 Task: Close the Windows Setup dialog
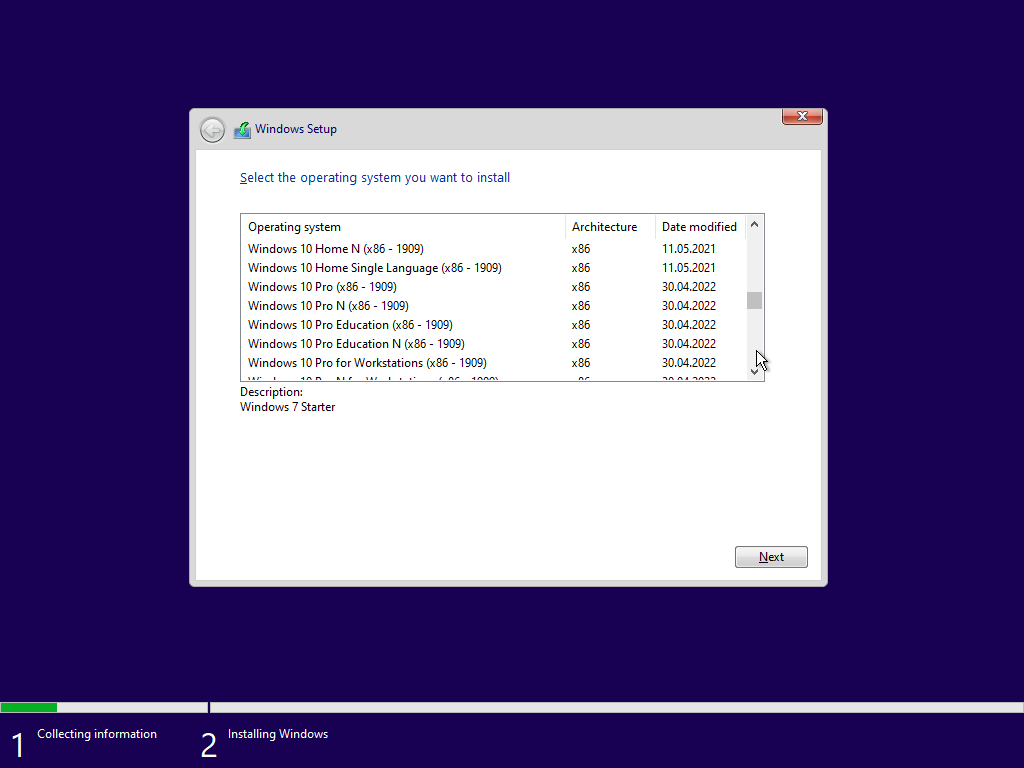tap(802, 116)
